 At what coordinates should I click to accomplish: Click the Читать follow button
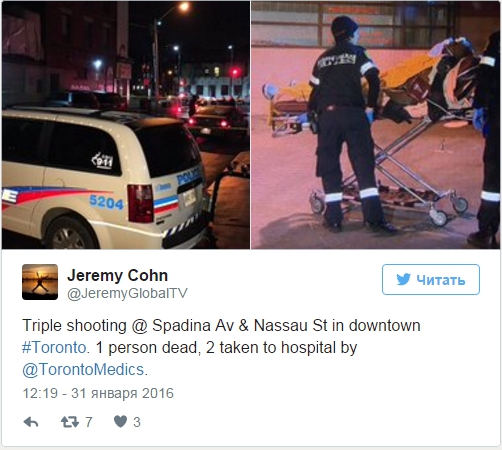pyautogui.click(x=431, y=280)
